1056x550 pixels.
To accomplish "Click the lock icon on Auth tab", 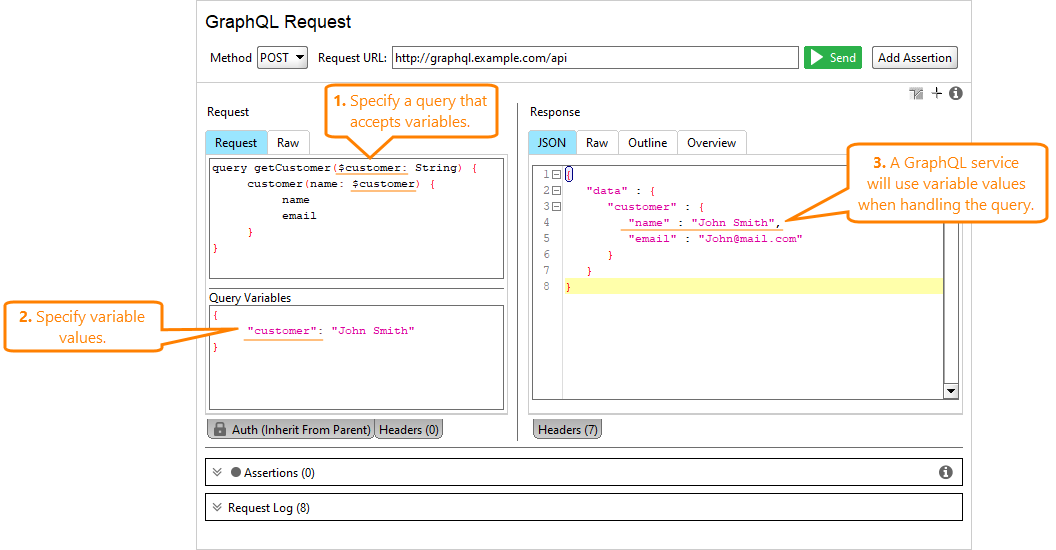I will click(x=220, y=429).
